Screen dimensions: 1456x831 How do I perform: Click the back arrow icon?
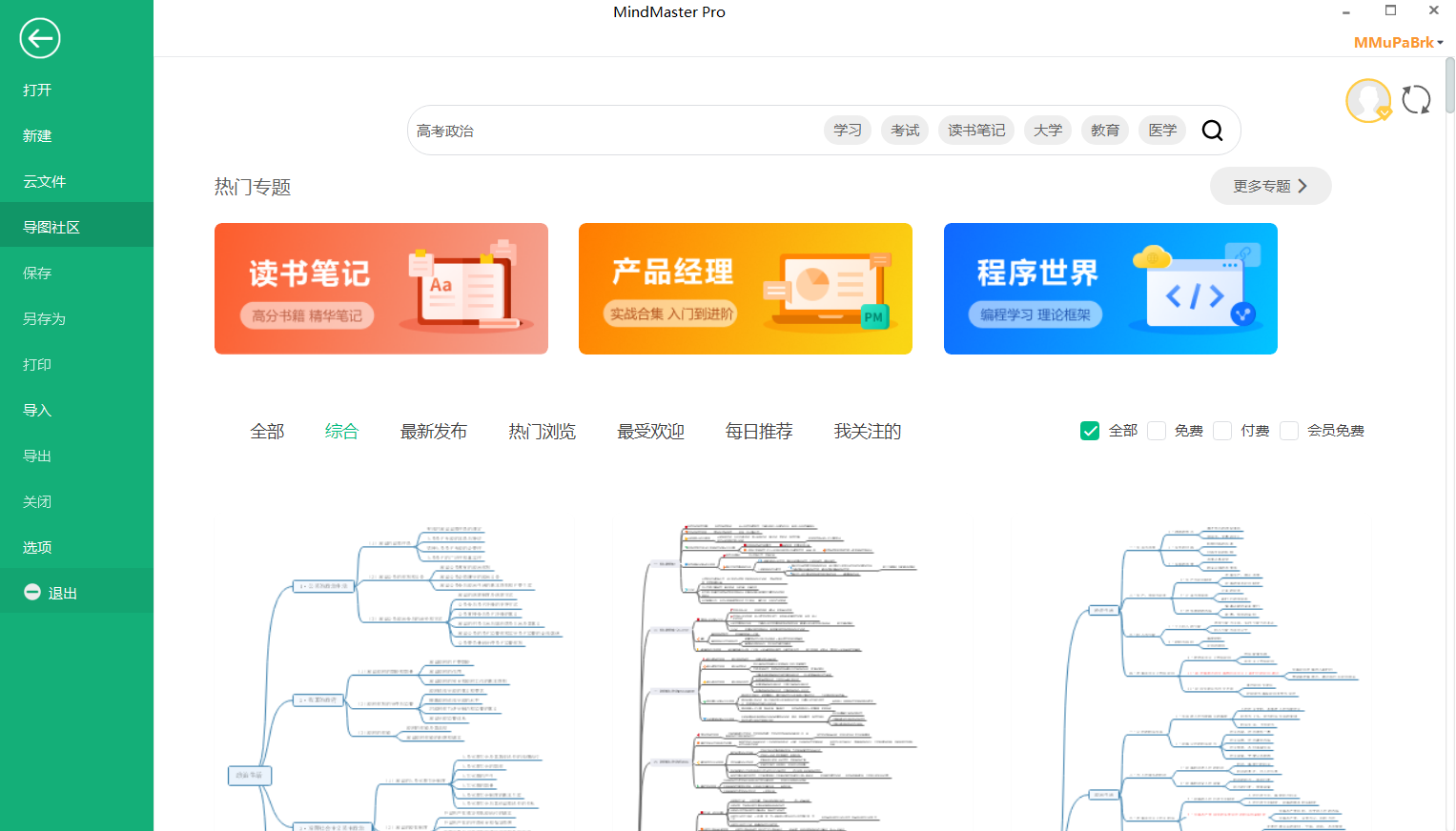click(40, 38)
